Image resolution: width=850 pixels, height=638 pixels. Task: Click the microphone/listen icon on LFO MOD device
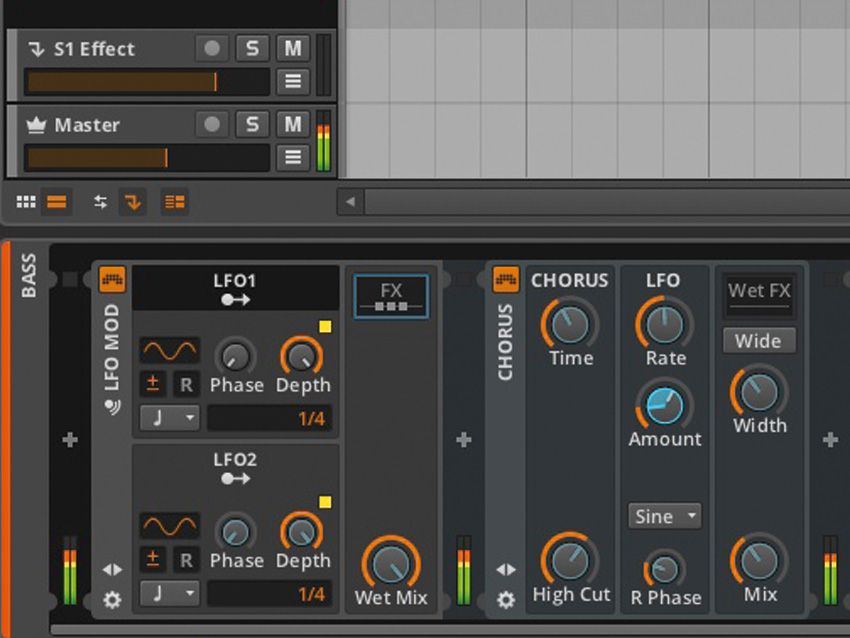pyautogui.click(x=112, y=405)
